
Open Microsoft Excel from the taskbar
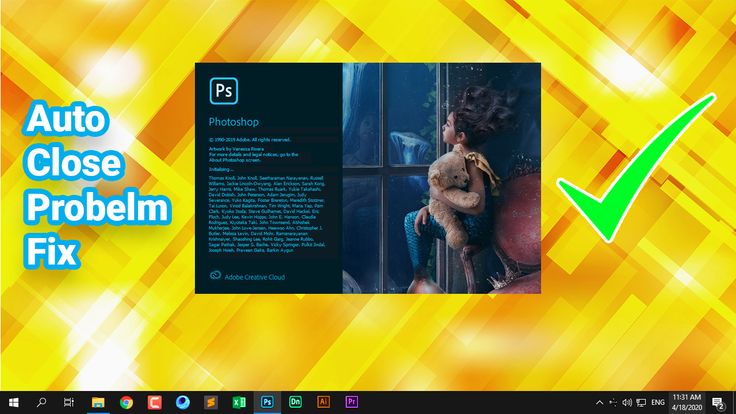pyautogui.click(x=239, y=402)
